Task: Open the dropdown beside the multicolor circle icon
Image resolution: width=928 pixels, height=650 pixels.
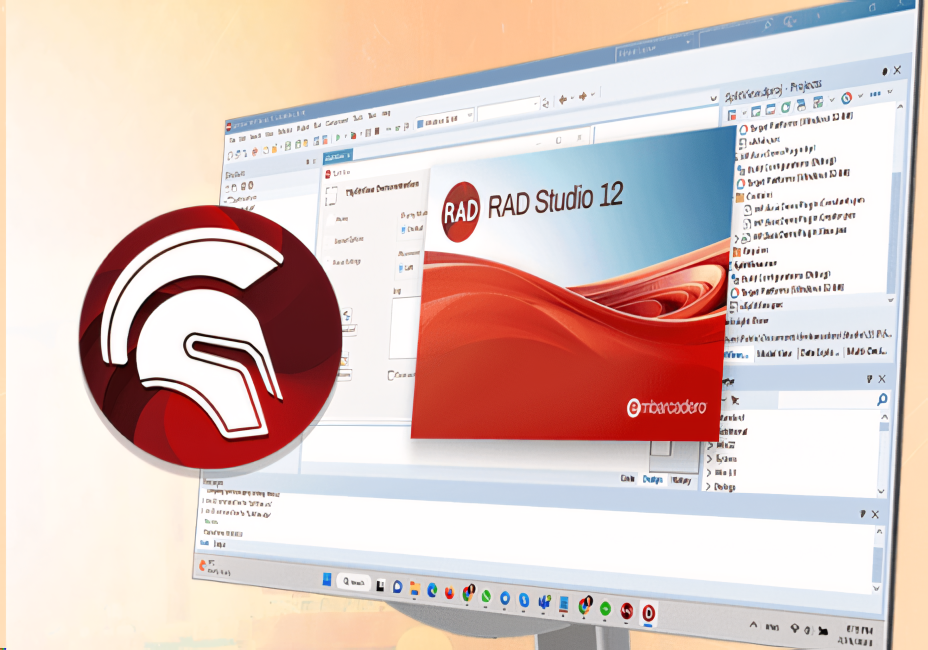Action: [x=860, y=95]
